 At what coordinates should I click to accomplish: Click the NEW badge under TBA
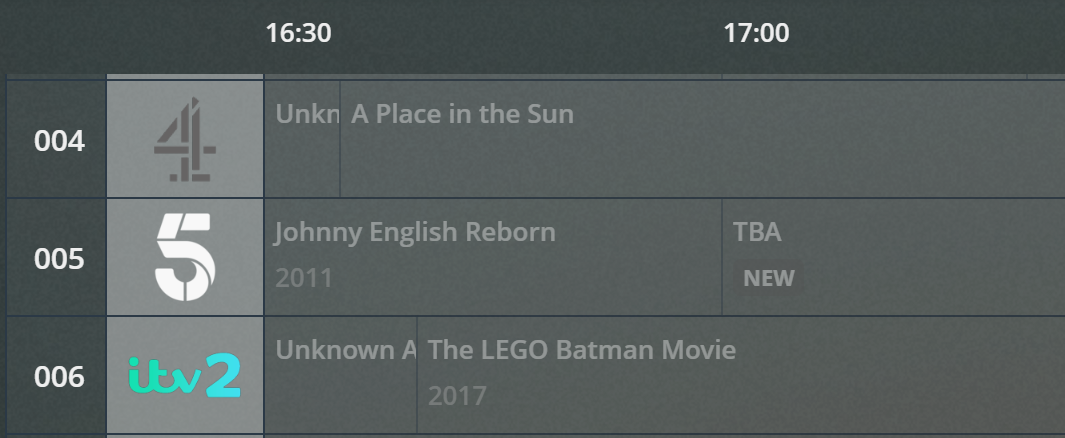click(768, 278)
